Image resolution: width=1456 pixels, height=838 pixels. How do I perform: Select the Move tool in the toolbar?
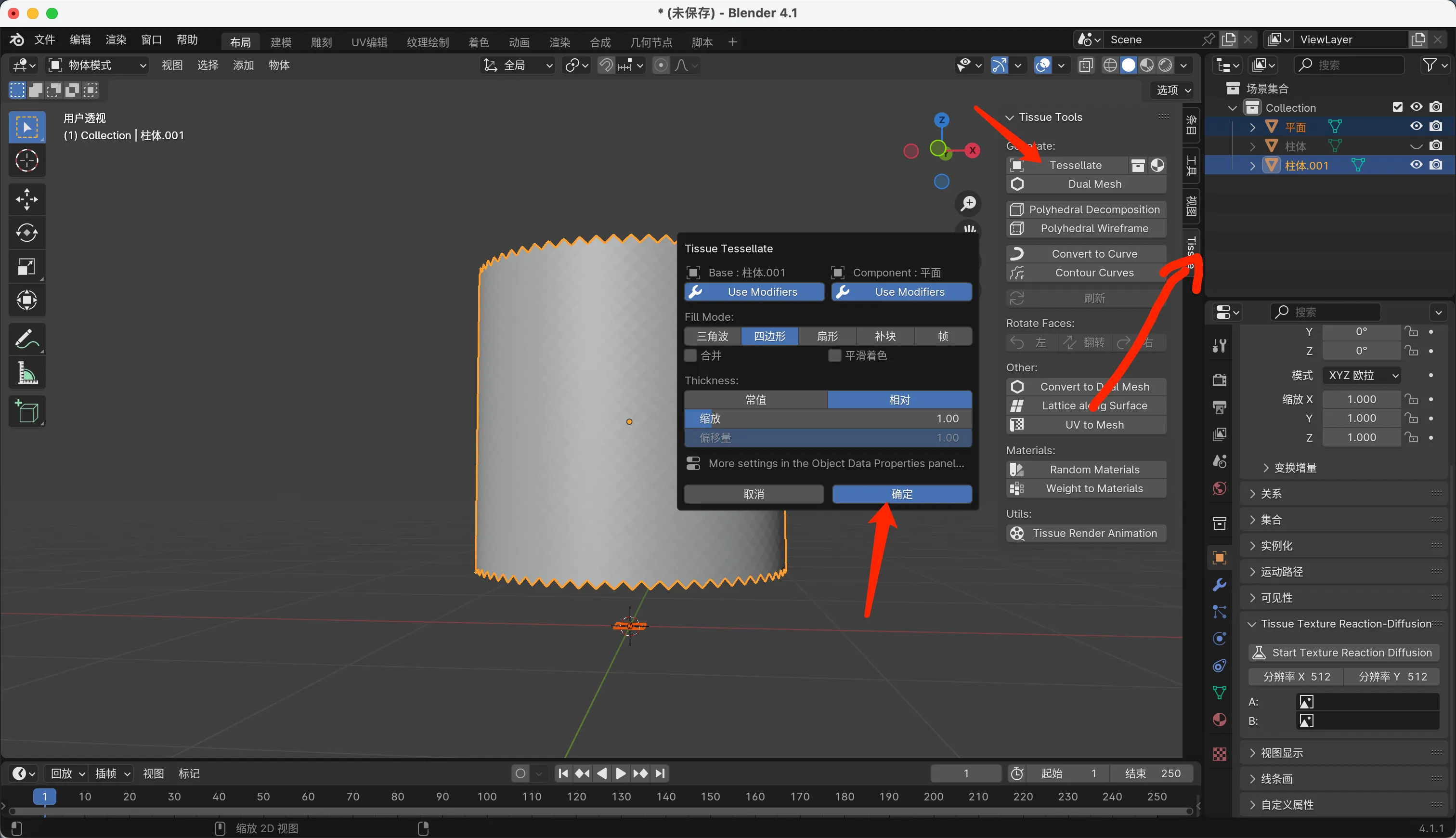pyautogui.click(x=26, y=199)
